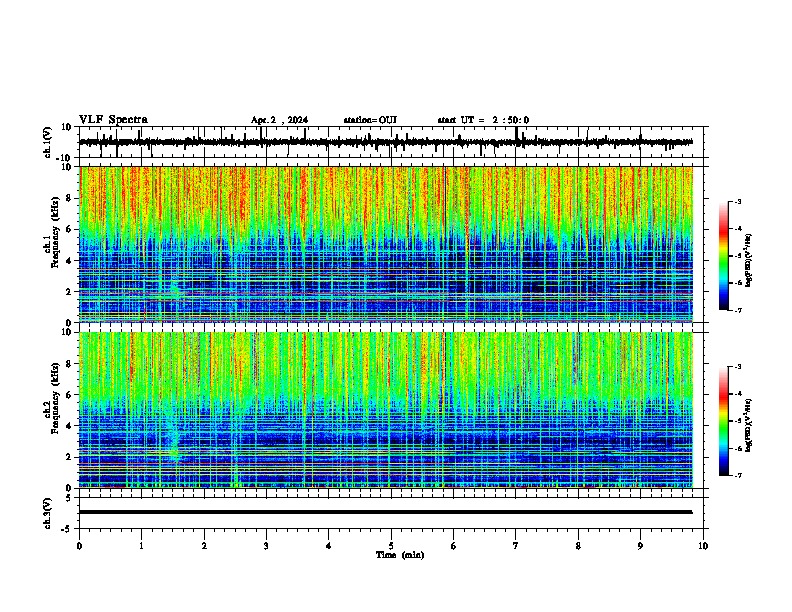Click the "Time (min)" axis title
Viewport: 792px width, 612px height.
pos(400,555)
